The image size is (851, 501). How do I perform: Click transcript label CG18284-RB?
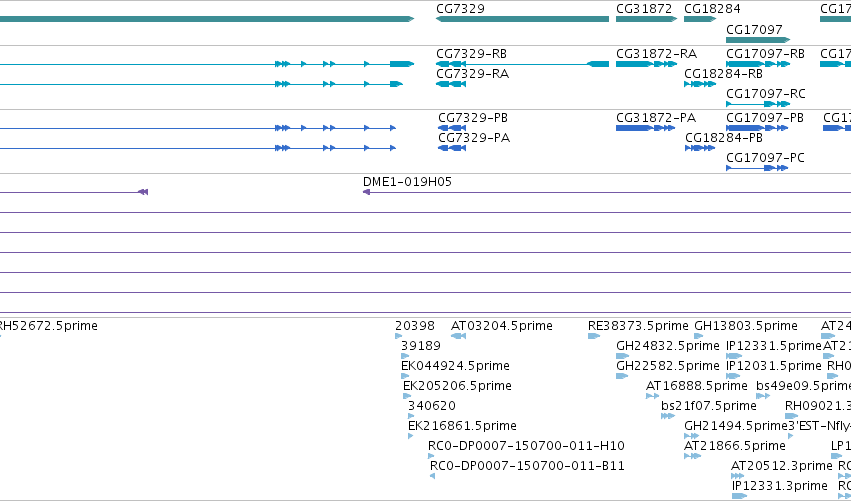723,74
